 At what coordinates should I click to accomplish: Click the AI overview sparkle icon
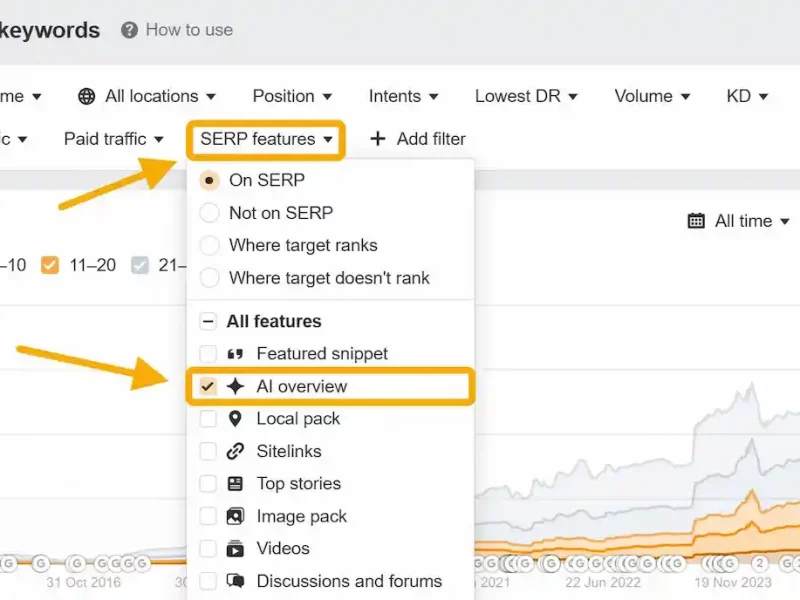pyautogui.click(x=236, y=387)
